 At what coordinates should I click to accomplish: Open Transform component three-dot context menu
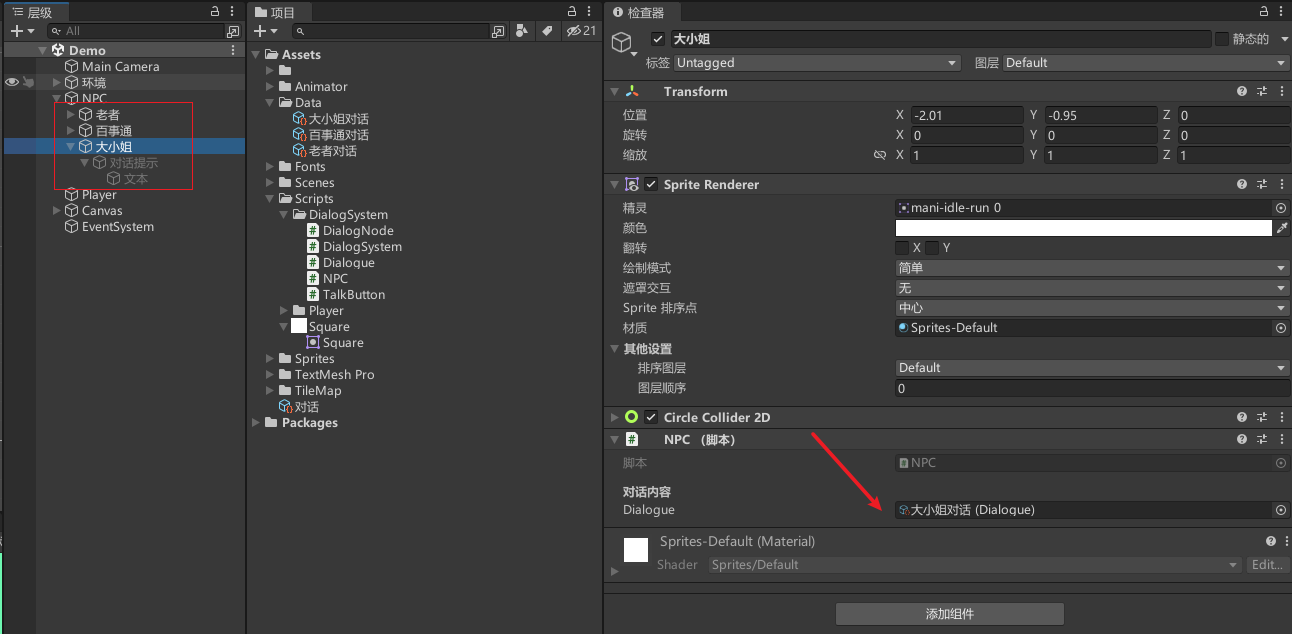(1280, 91)
